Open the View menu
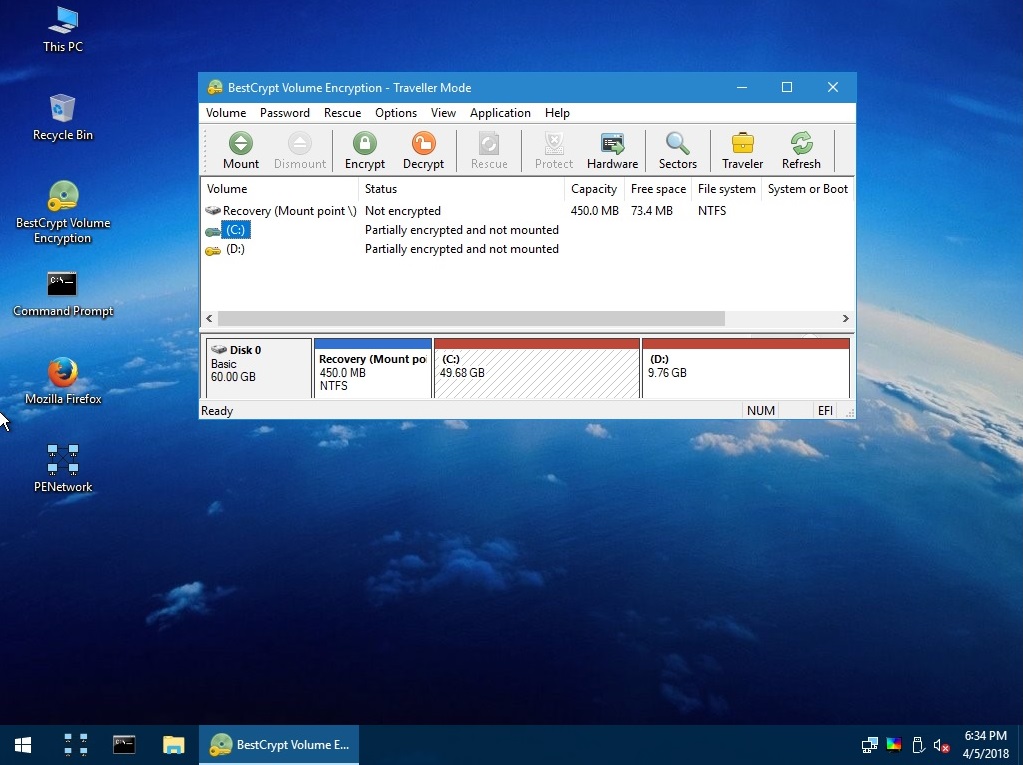1023x765 pixels. 443,113
